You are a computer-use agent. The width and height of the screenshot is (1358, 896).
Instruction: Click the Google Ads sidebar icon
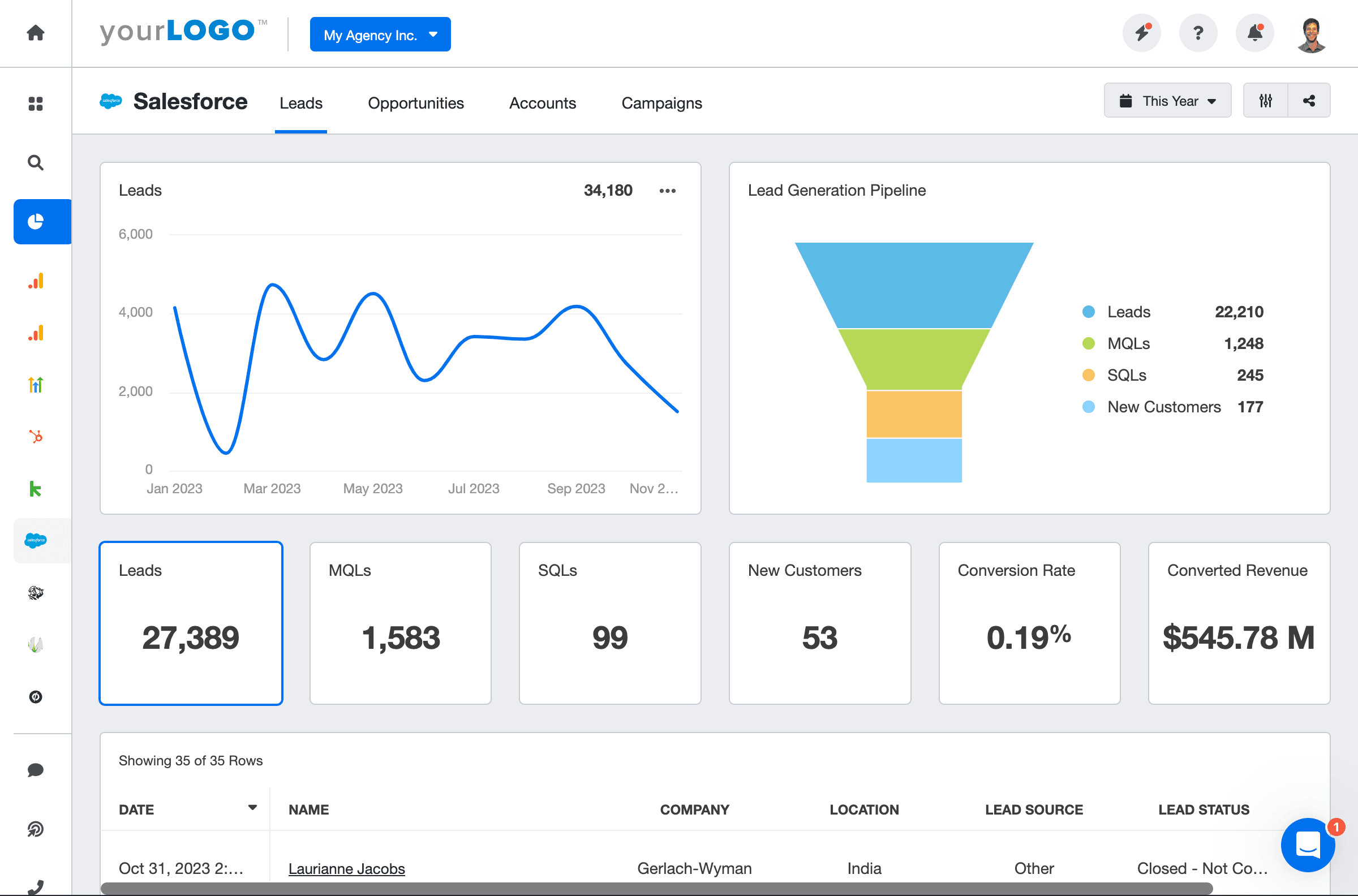(36, 385)
